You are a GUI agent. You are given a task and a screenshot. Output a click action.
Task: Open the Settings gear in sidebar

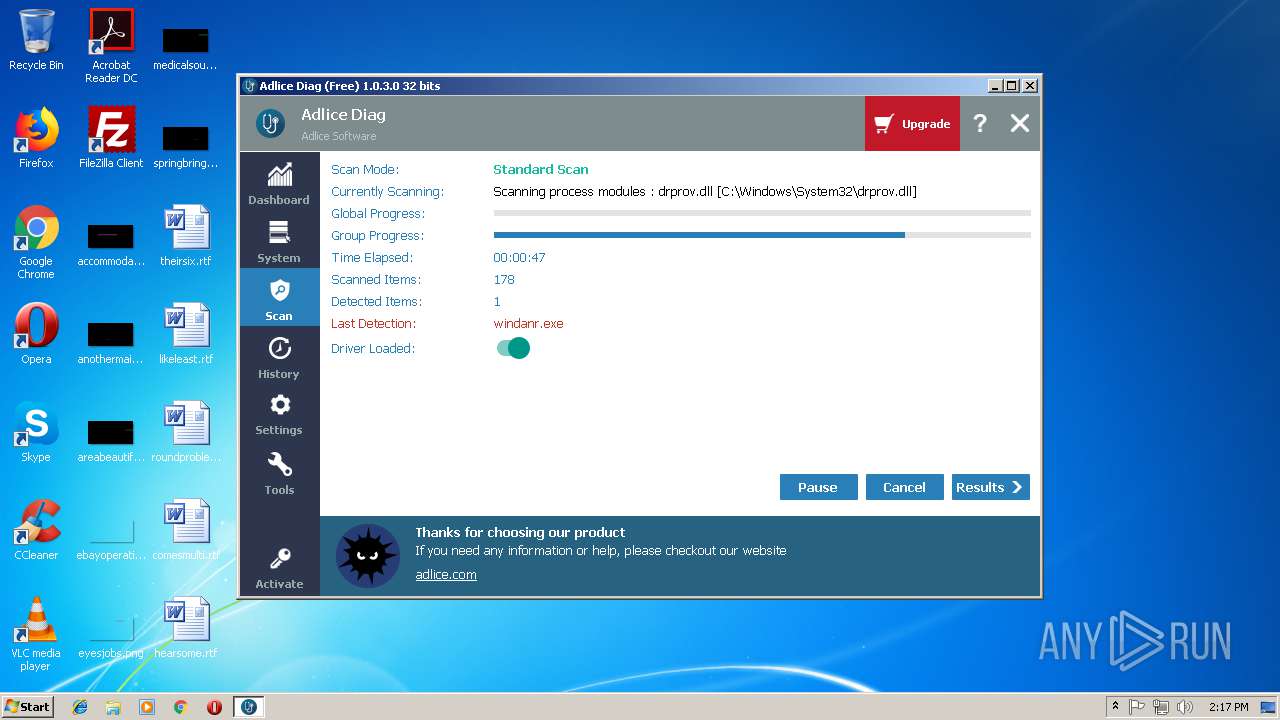pos(279,414)
